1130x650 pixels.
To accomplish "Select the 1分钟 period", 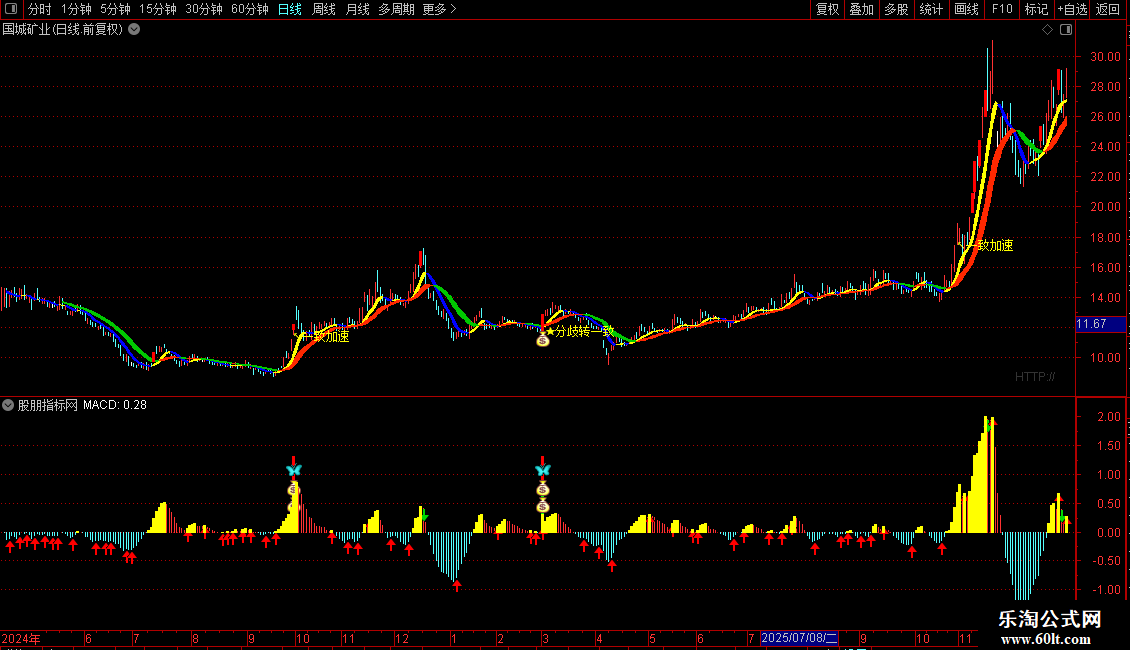I will point(76,9).
